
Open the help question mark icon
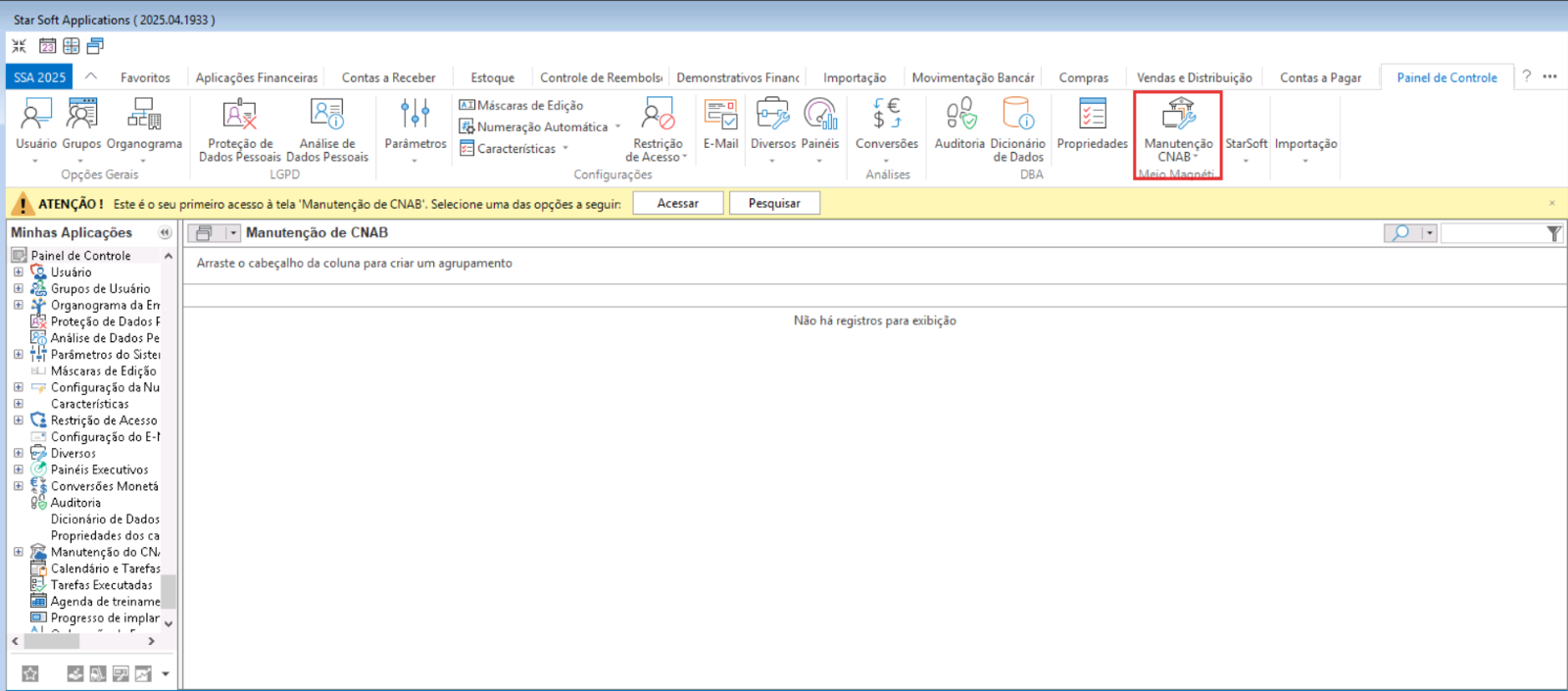[1526, 76]
